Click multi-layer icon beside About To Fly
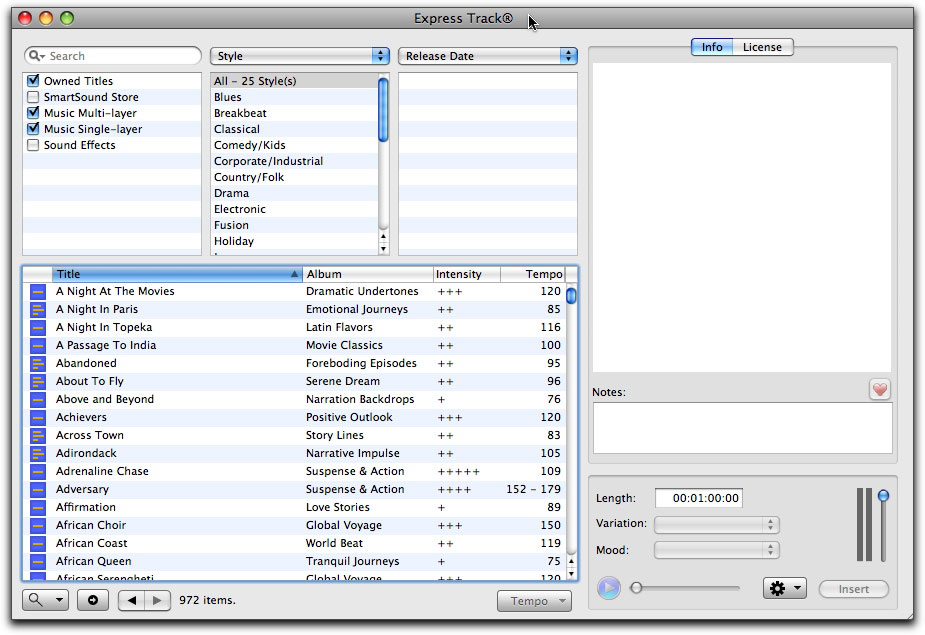The image size is (925, 635). click(x=38, y=381)
